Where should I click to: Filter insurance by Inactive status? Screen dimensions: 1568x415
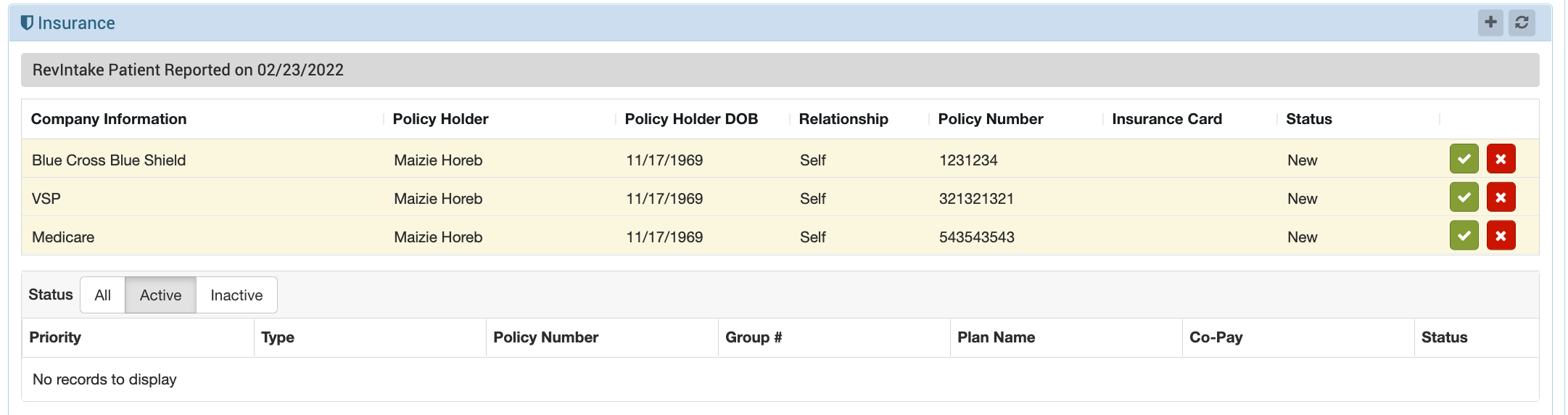point(236,295)
